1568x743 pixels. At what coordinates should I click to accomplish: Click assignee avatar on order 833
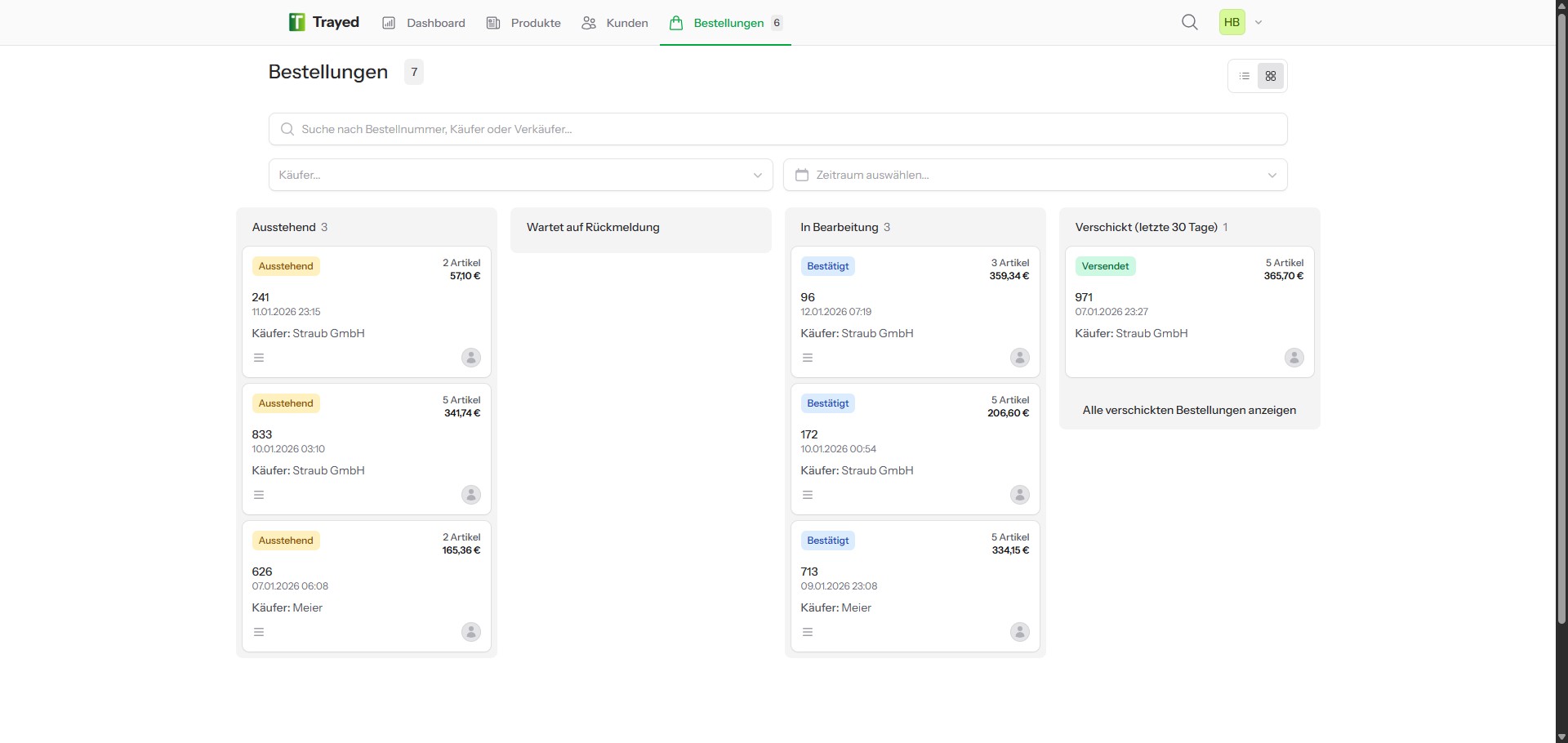tap(471, 495)
